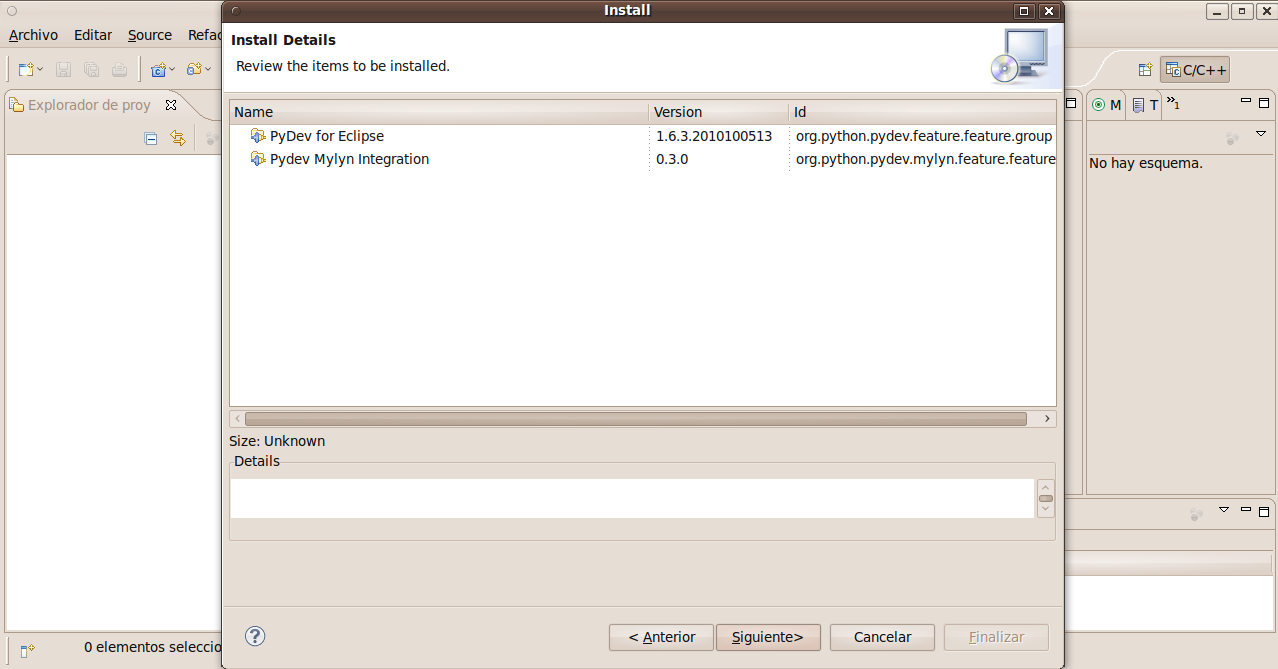Click the New C/C++ Project icon

tap(158, 69)
